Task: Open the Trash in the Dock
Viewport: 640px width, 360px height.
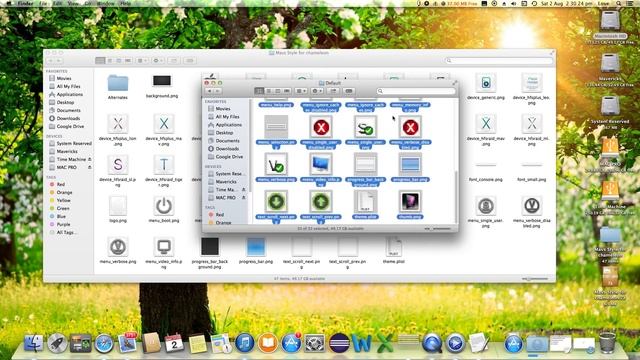Action: 607,342
